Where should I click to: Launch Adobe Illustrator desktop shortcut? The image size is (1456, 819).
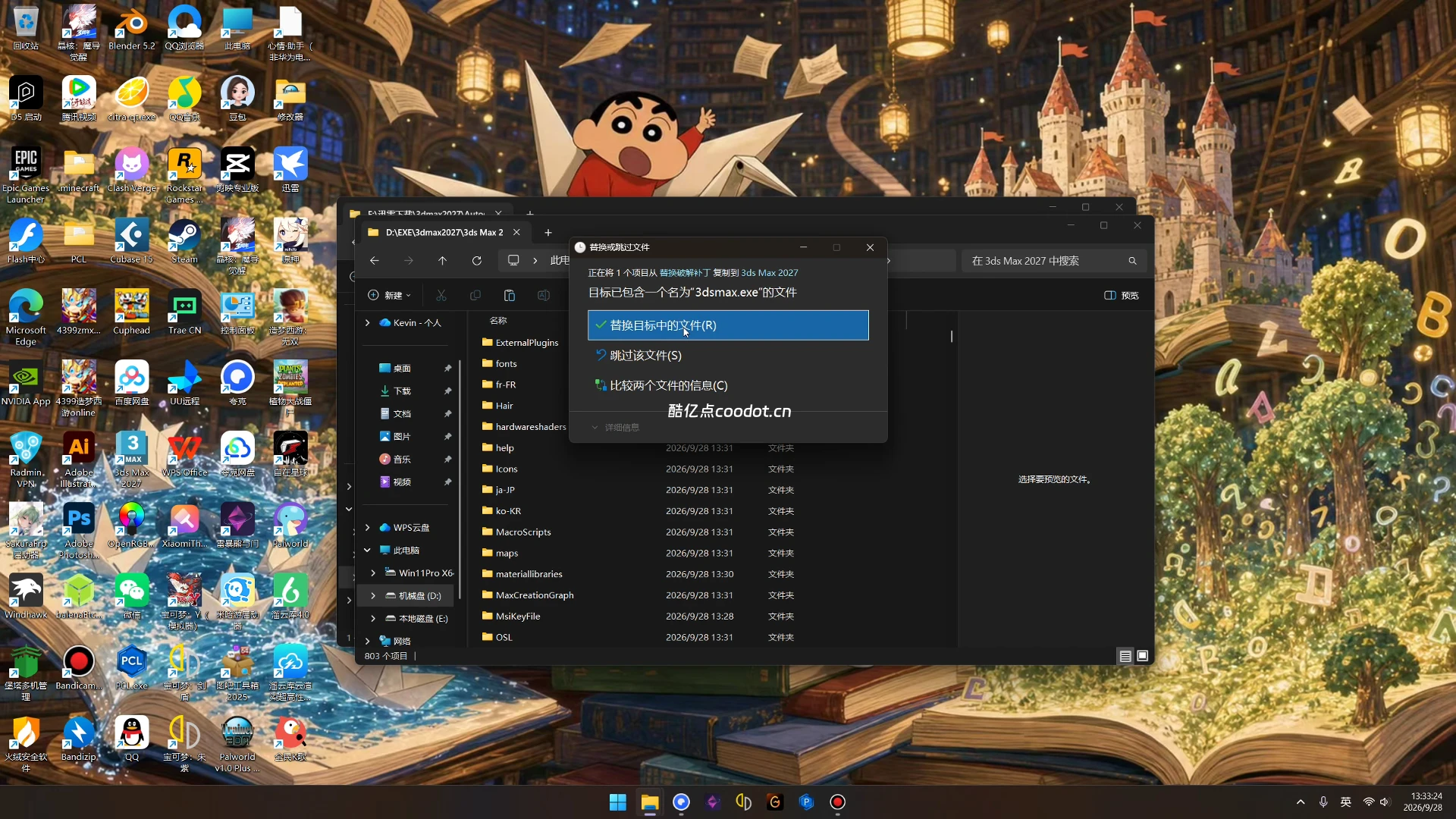click(x=79, y=460)
